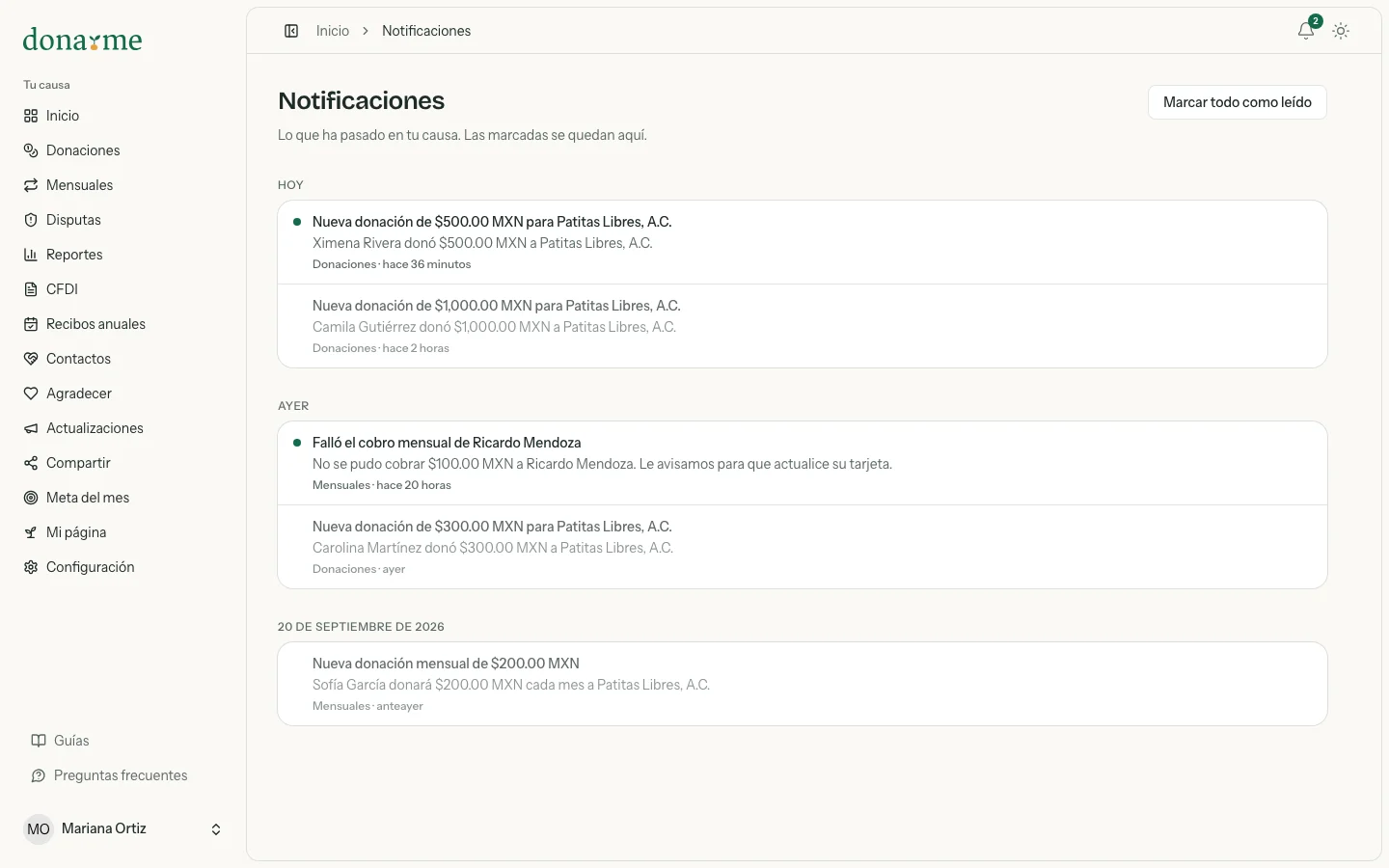This screenshot has width=1389, height=868.
Task: Click the Inicio grid icon in sidebar
Action: coord(31,116)
